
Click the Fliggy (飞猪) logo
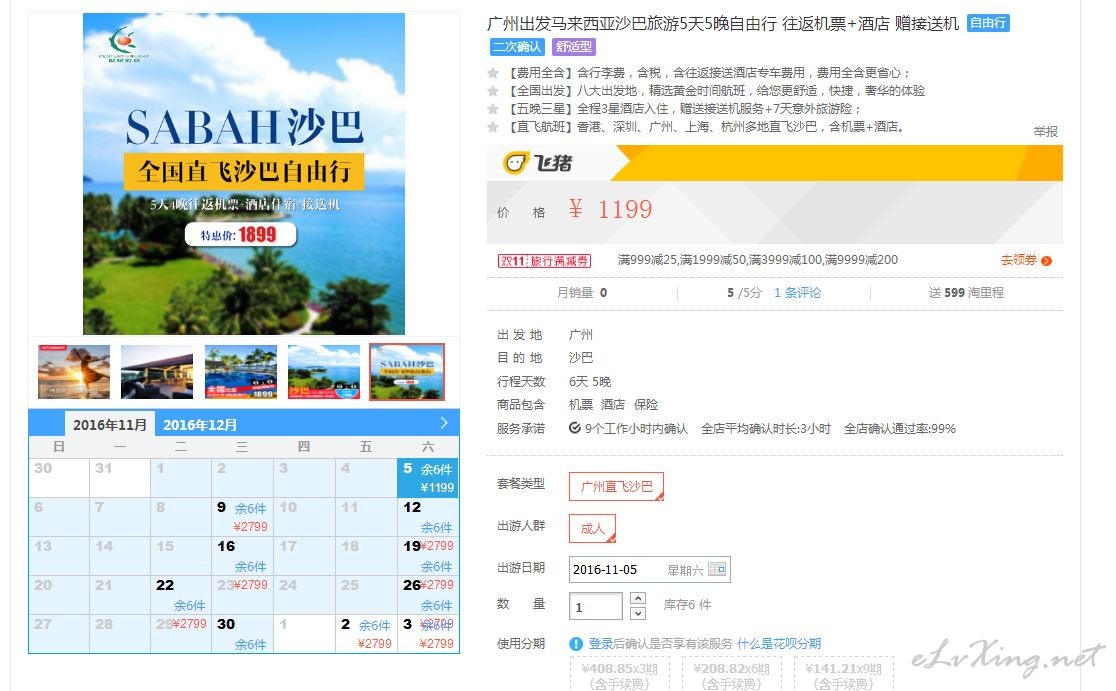(x=537, y=163)
